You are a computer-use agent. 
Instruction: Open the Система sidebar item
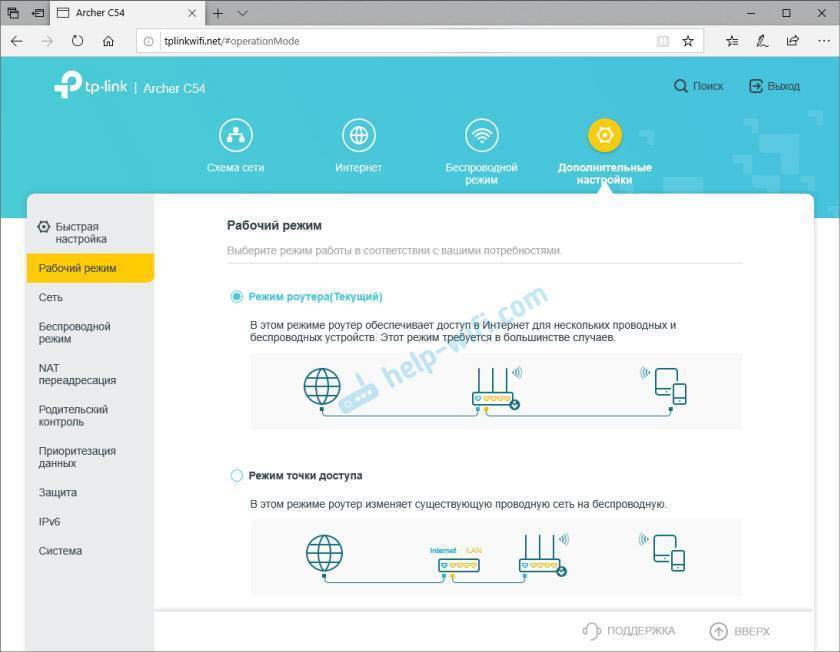pos(91,551)
